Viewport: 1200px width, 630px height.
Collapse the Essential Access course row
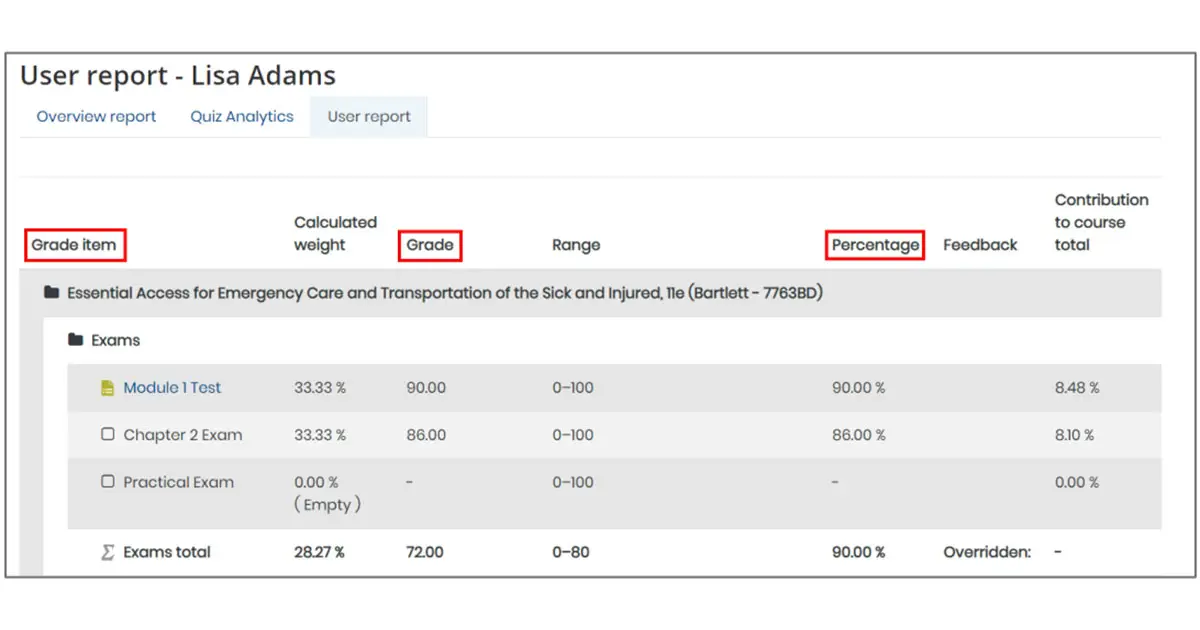(444, 293)
